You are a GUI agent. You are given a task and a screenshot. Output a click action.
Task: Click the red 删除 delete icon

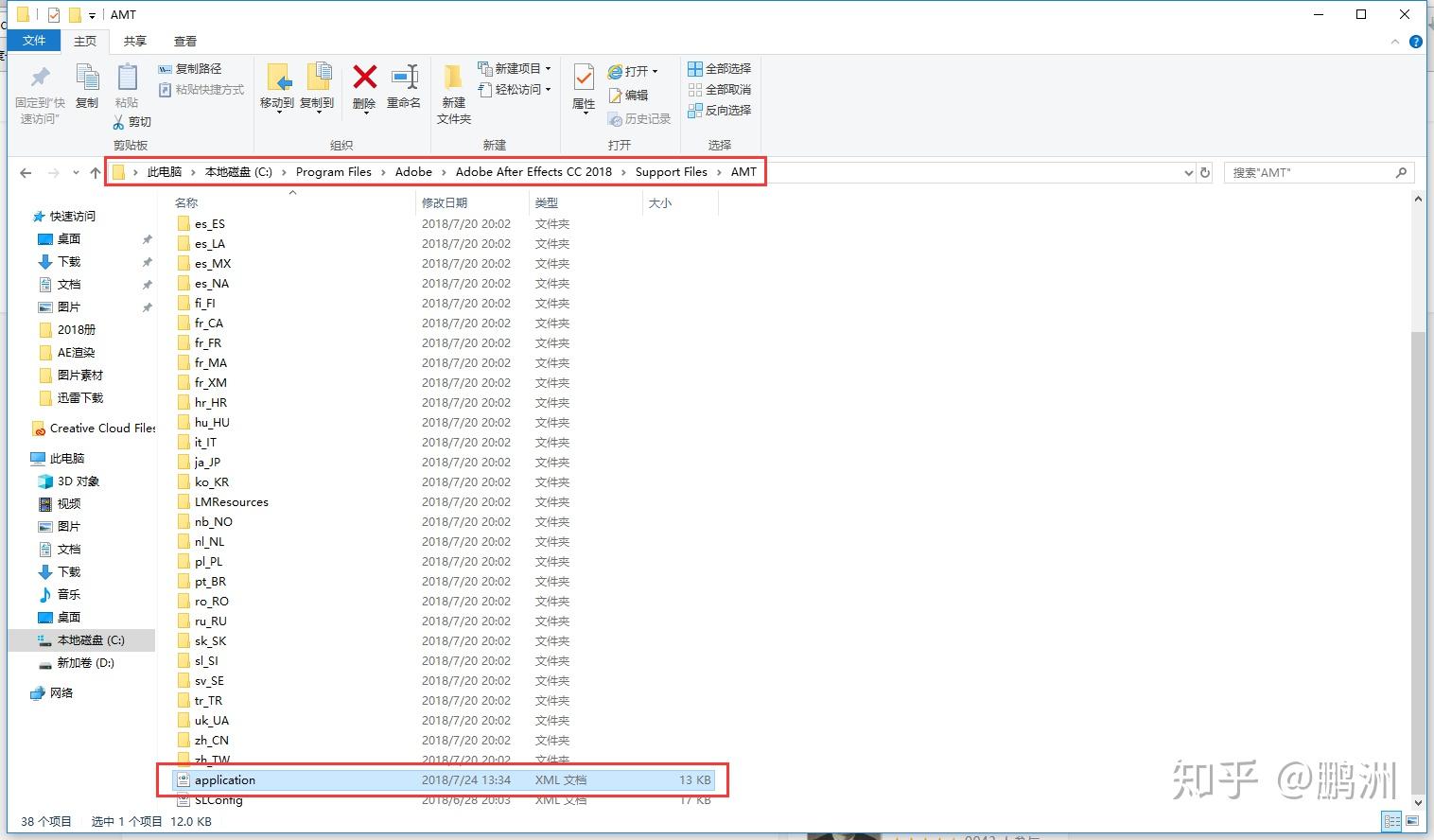click(364, 77)
